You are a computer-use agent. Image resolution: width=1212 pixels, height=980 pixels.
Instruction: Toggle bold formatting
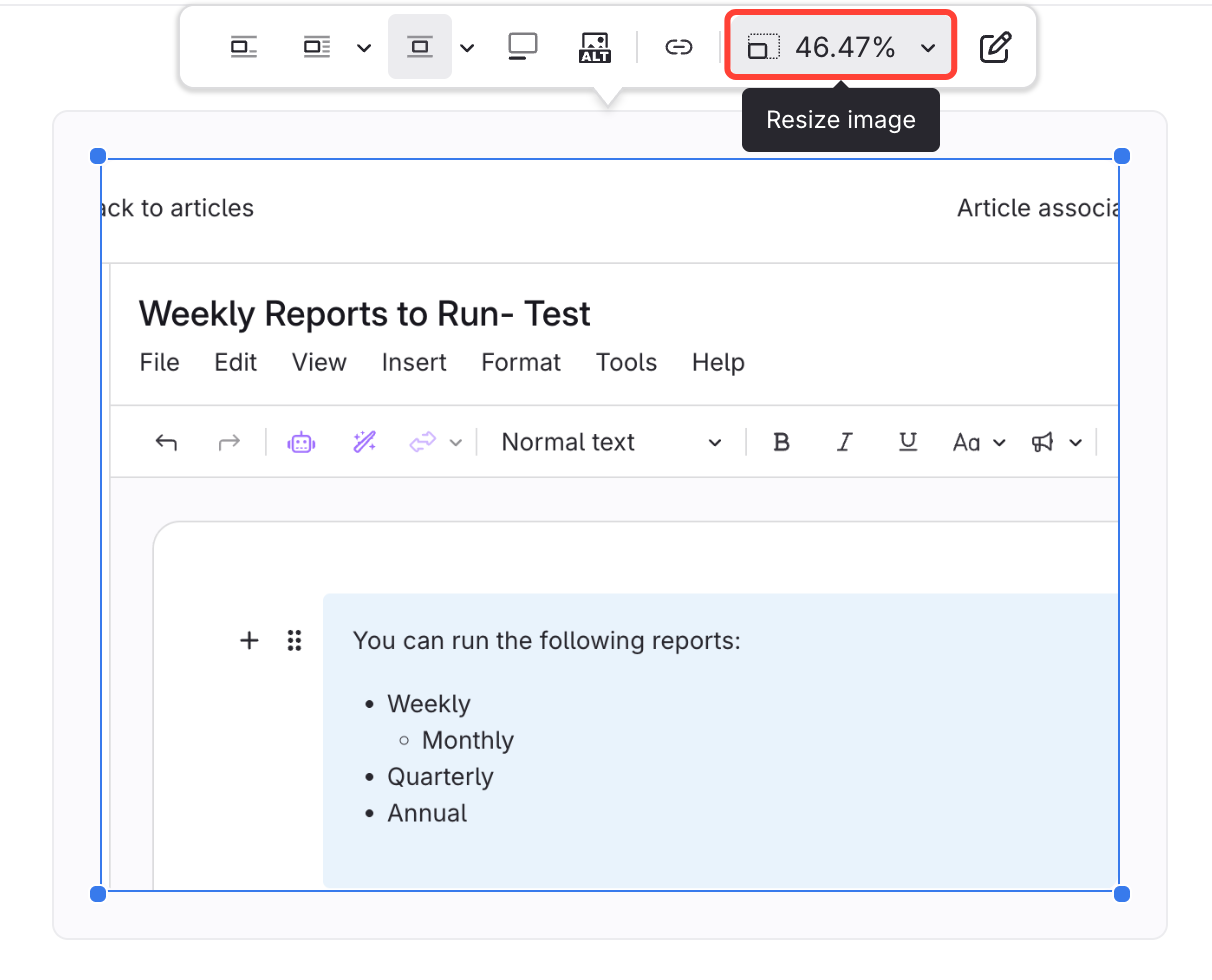782,442
